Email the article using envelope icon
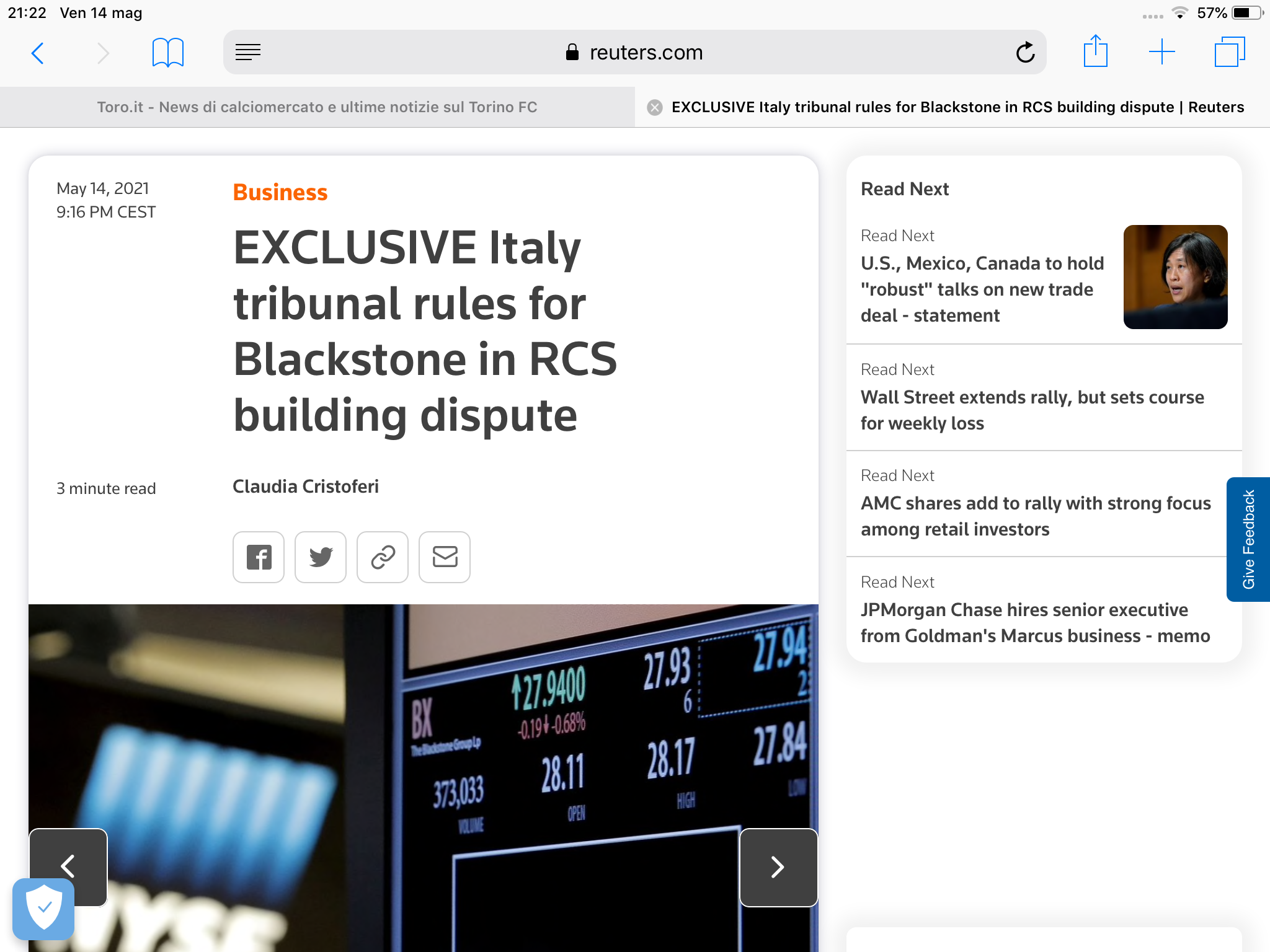Image resolution: width=1270 pixels, height=952 pixels. pos(445,557)
